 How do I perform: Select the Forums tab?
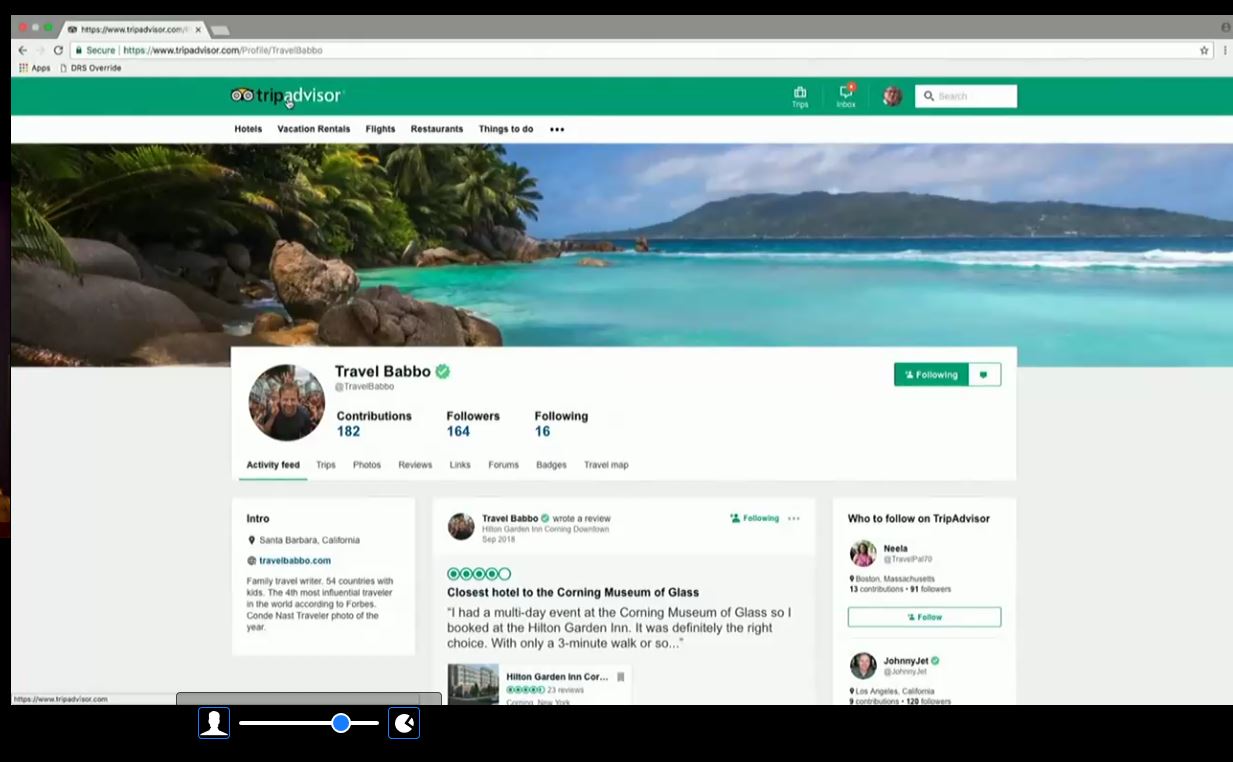pyautogui.click(x=503, y=465)
